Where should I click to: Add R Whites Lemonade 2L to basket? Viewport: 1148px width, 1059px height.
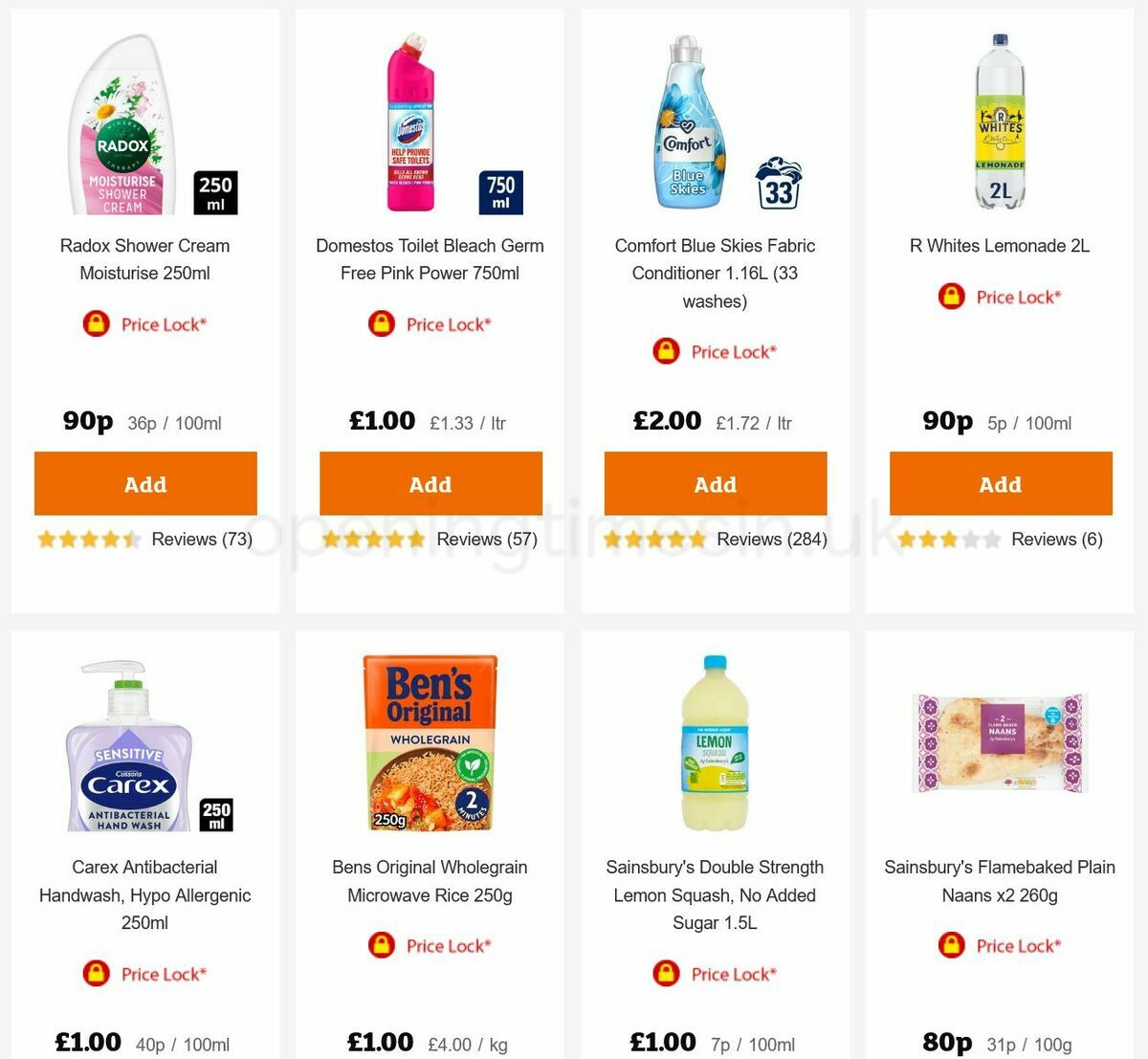(x=1001, y=484)
